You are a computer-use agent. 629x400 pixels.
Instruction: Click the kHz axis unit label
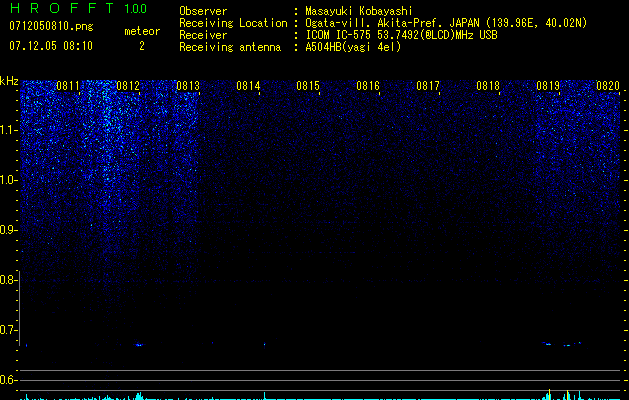click(x=9, y=81)
